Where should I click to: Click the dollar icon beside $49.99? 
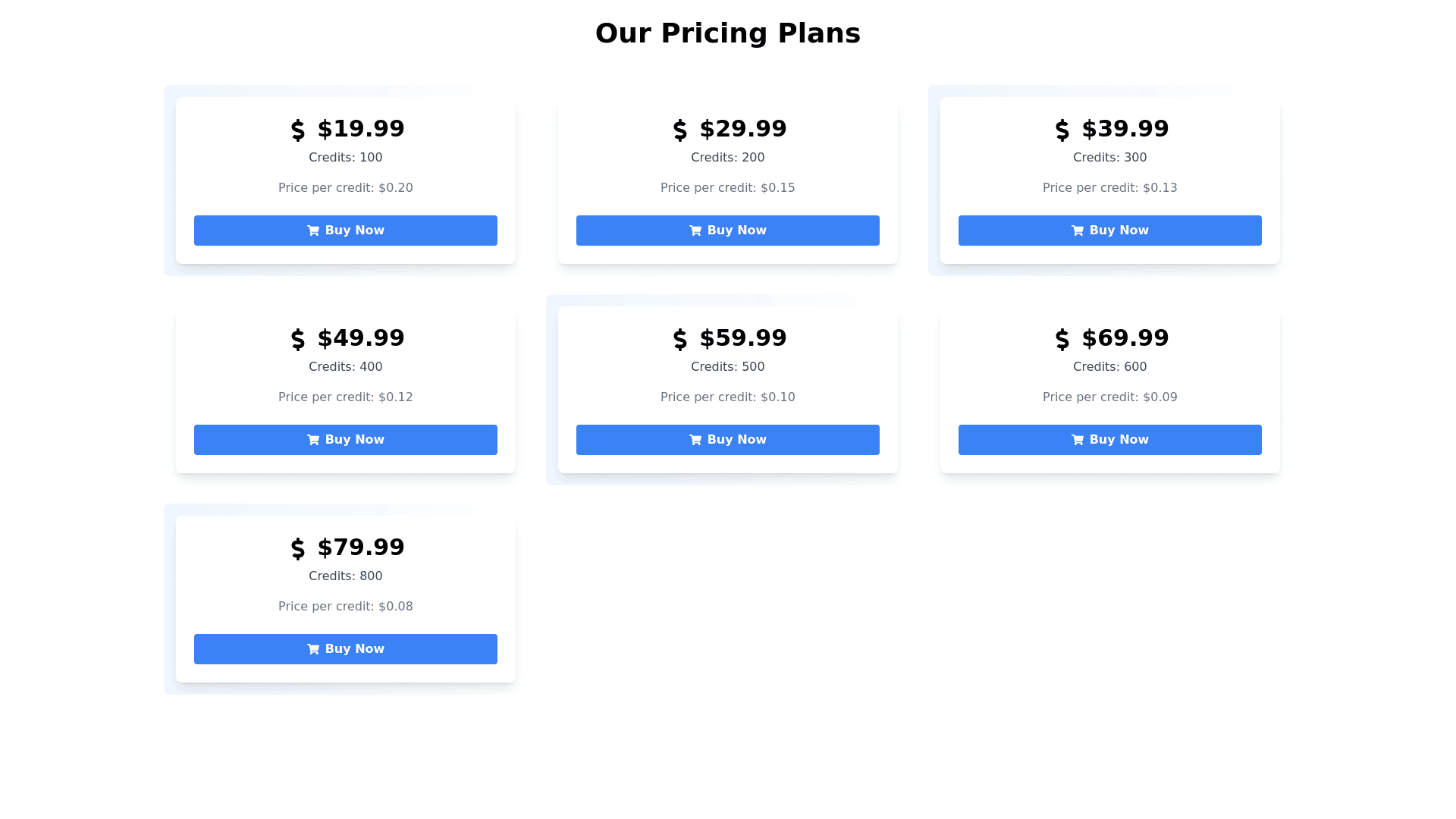[x=298, y=339]
